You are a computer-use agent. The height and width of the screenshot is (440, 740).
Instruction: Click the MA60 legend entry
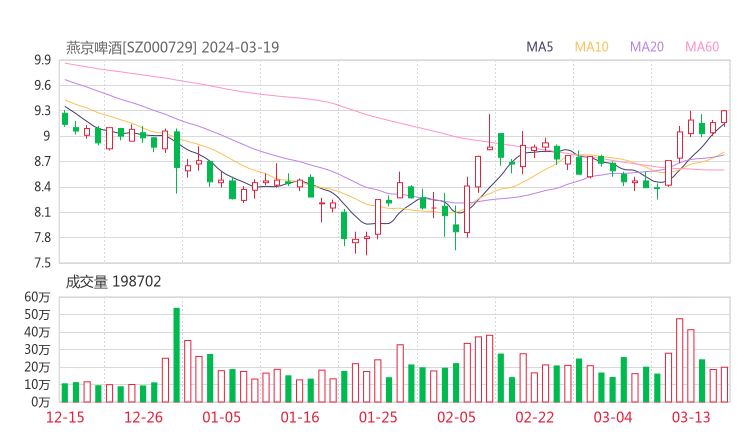coord(702,47)
